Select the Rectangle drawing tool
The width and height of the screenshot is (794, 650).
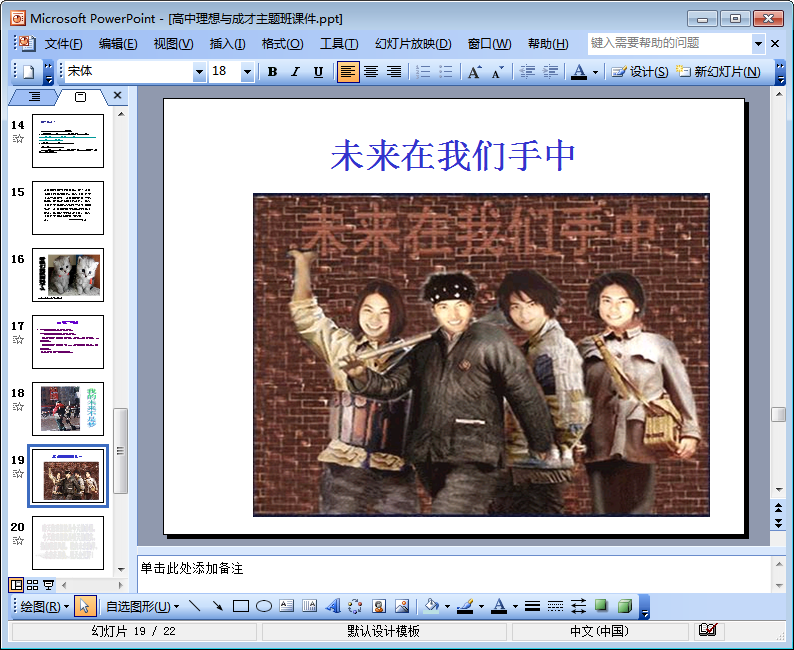tap(241, 606)
